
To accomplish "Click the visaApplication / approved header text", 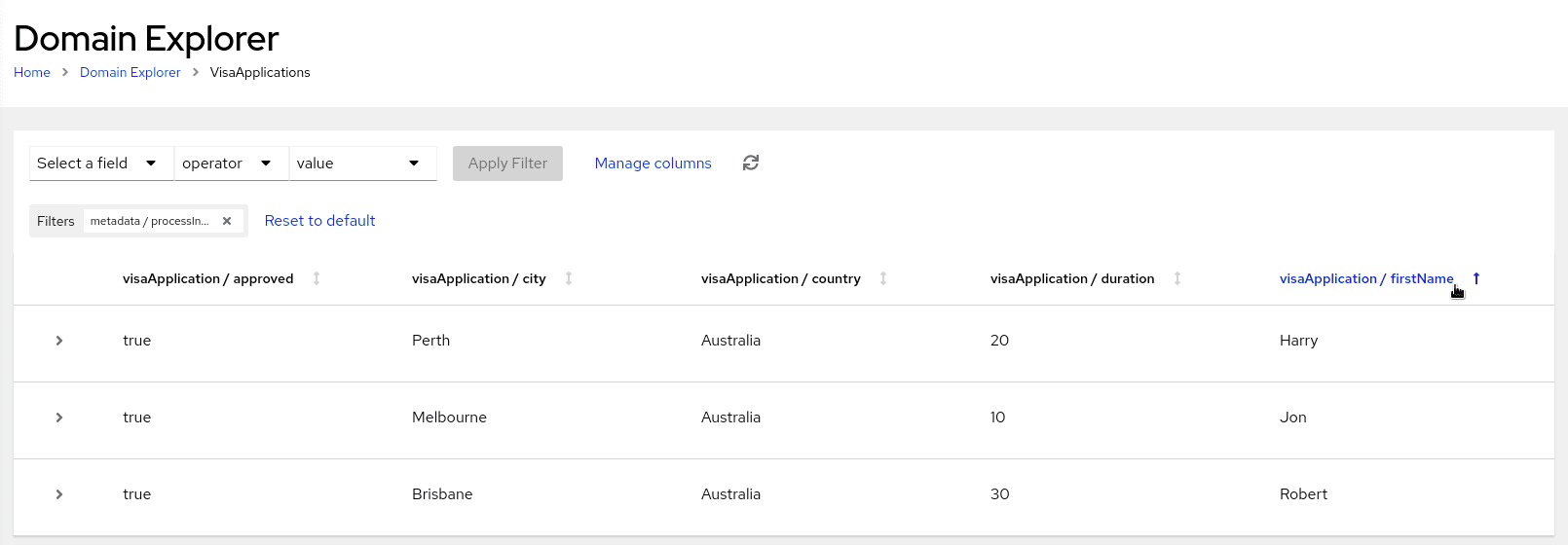I will 208,278.
